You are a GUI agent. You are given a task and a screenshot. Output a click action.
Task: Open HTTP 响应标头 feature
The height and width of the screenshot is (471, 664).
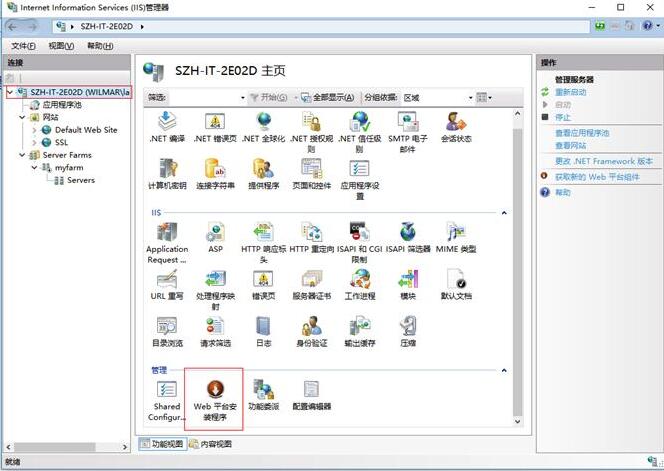click(x=263, y=243)
